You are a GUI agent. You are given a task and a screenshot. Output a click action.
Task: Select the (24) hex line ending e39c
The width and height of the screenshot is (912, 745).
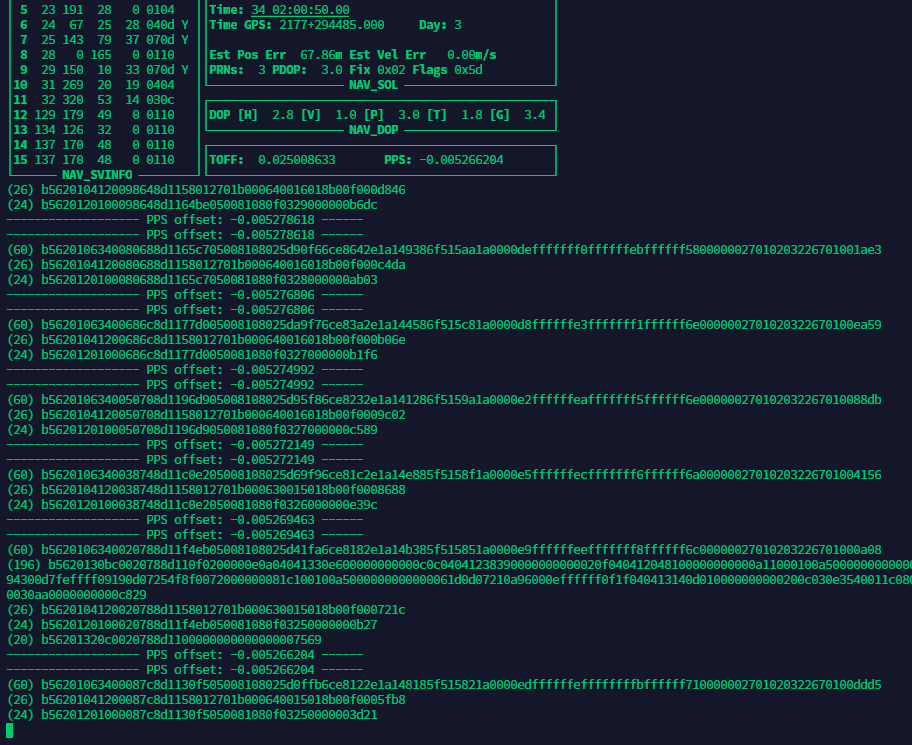coord(192,505)
